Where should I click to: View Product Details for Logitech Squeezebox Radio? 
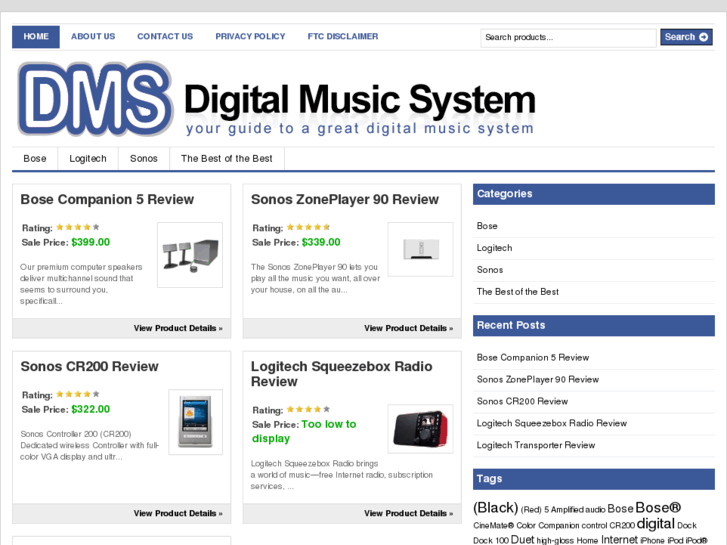point(408,513)
